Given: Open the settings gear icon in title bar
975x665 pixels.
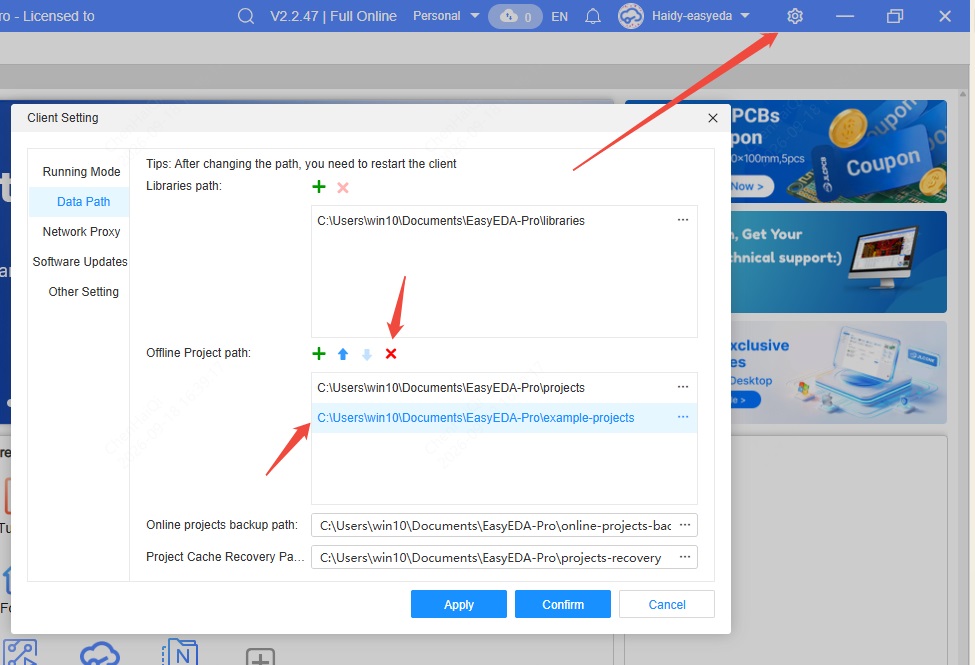Looking at the screenshot, I should click(795, 16).
